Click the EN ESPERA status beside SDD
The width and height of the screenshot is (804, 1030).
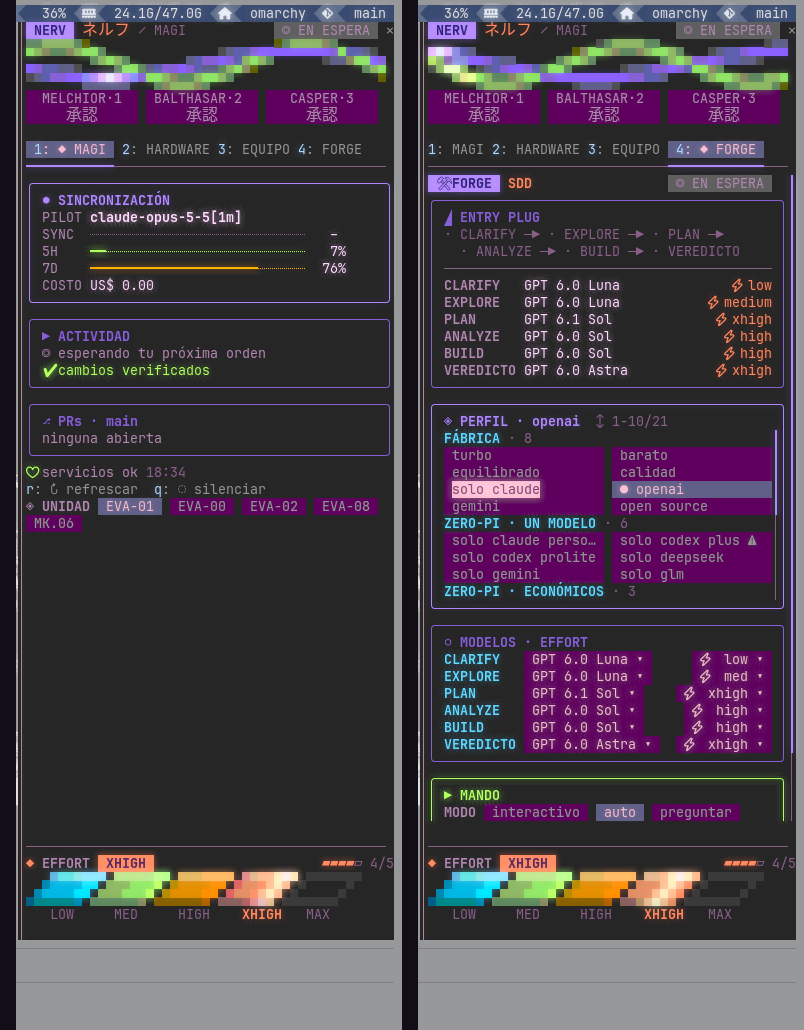coord(720,183)
